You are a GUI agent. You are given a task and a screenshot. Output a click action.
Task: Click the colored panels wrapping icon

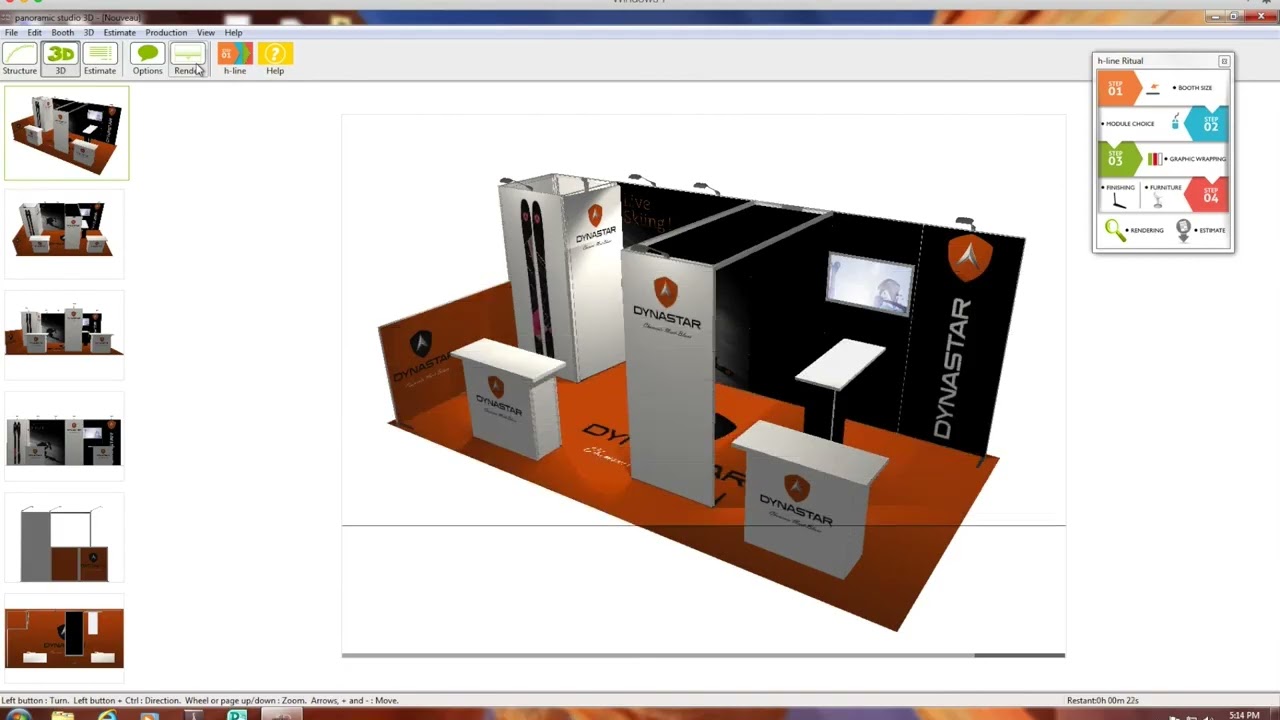tap(1154, 159)
